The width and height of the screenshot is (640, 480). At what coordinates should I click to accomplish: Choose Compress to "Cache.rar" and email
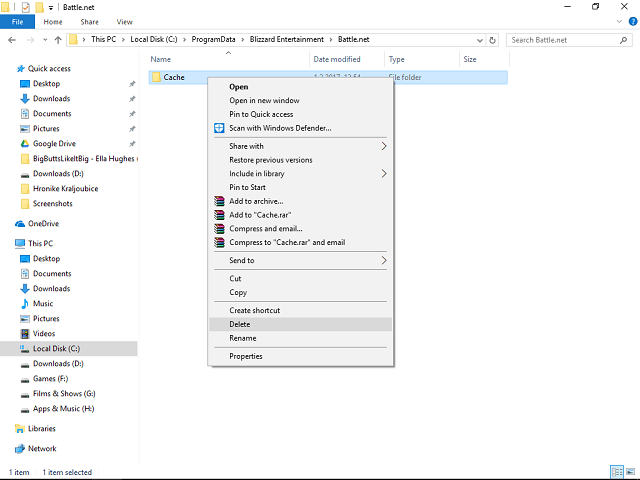click(x=300, y=242)
